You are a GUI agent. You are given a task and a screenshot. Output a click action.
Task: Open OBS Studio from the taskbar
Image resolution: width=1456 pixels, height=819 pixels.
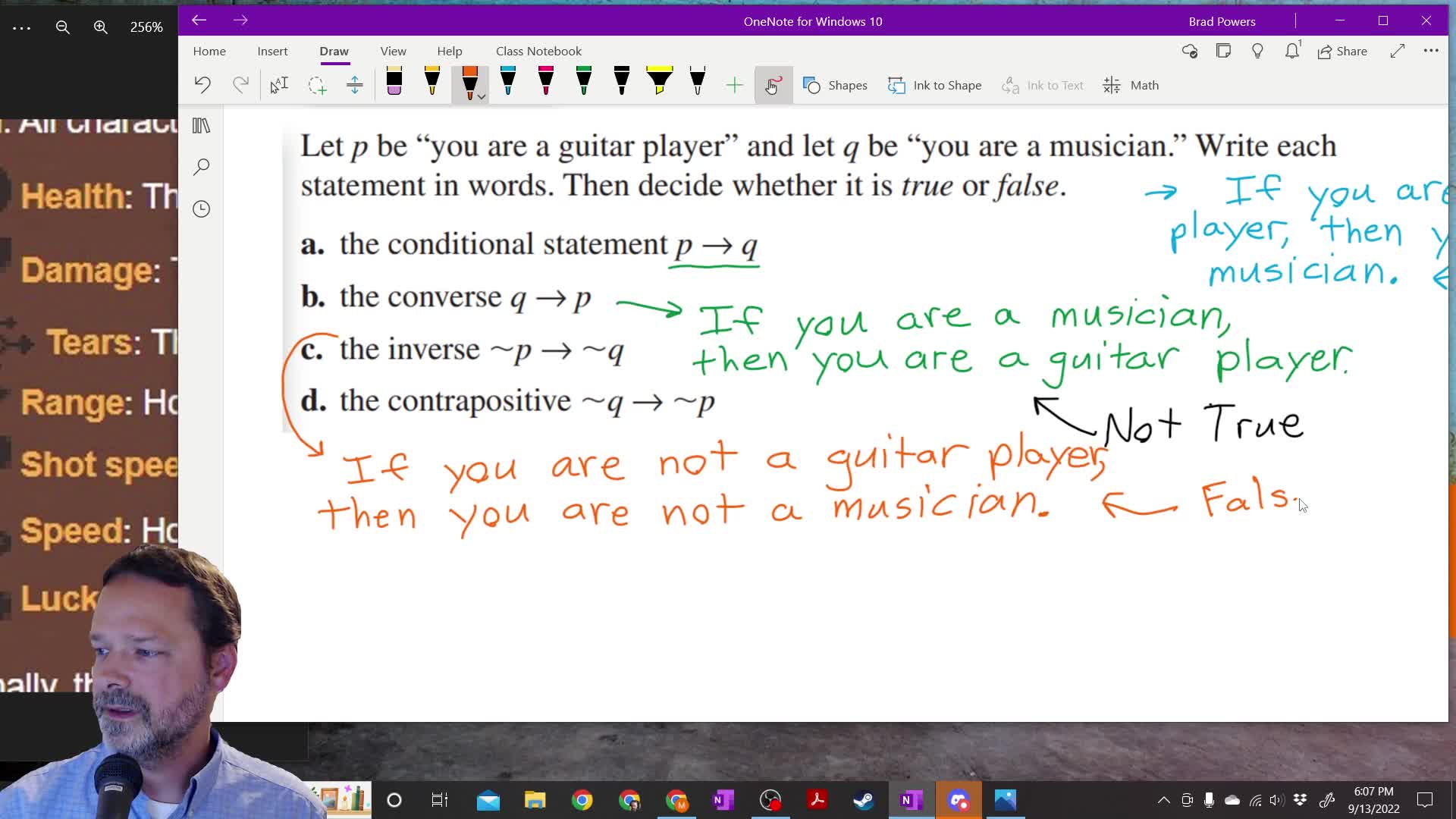[770, 800]
